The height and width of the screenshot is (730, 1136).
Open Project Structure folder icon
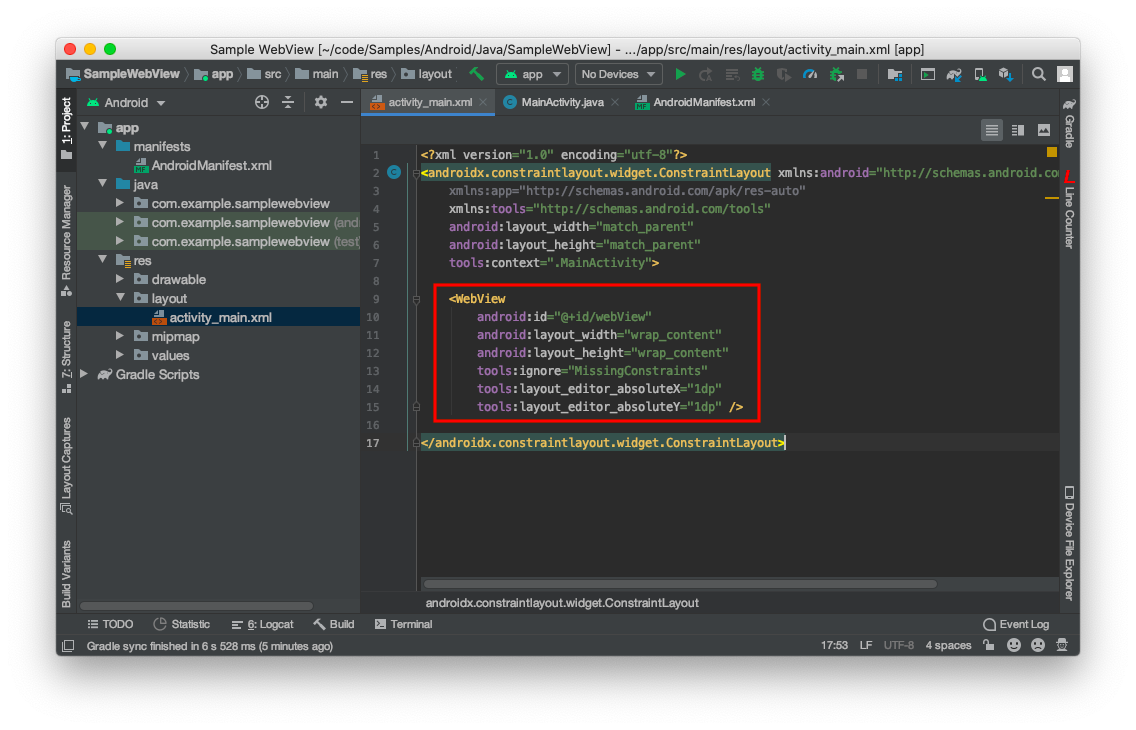pyautogui.click(x=895, y=74)
